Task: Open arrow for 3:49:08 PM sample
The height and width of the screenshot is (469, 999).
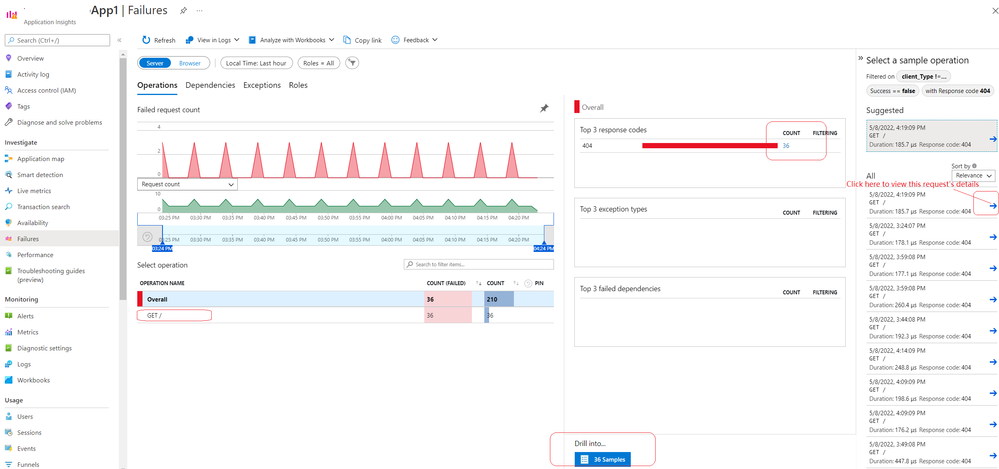Action: point(993,454)
